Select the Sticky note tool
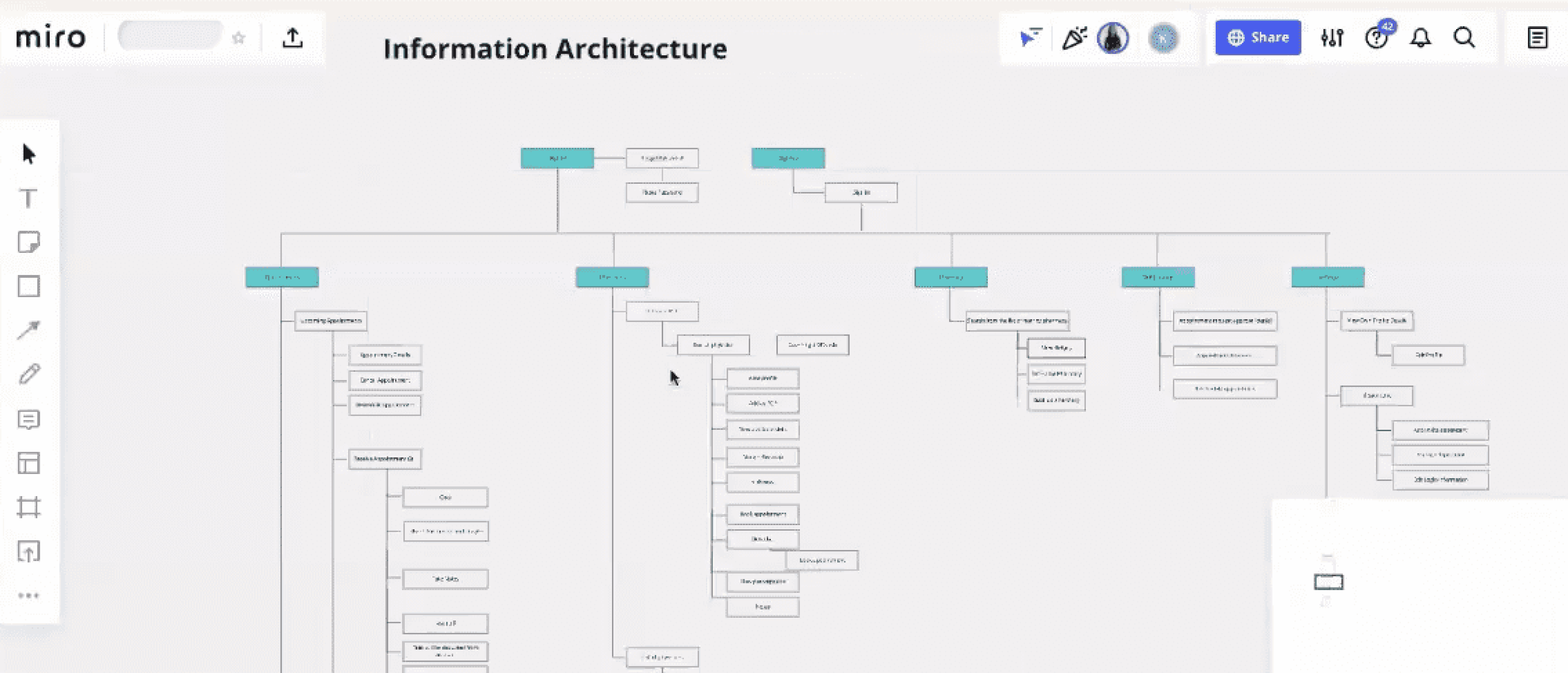The image size is (1568, 673). click(29, 243)
